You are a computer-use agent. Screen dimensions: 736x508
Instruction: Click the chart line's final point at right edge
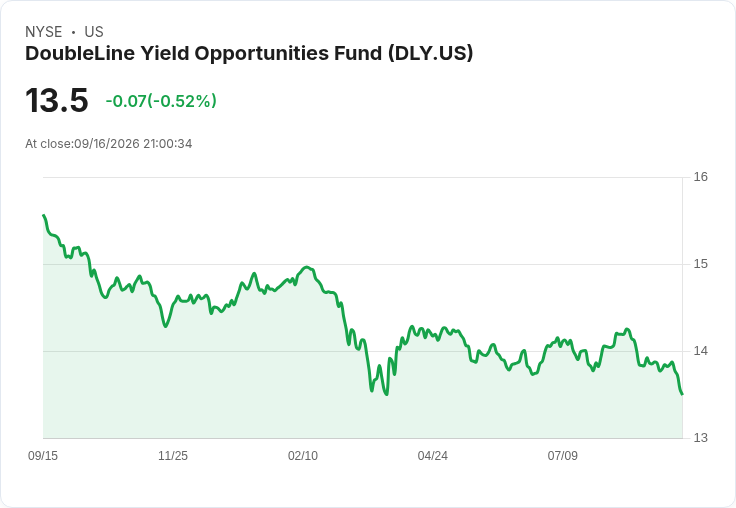pos(682,394)
